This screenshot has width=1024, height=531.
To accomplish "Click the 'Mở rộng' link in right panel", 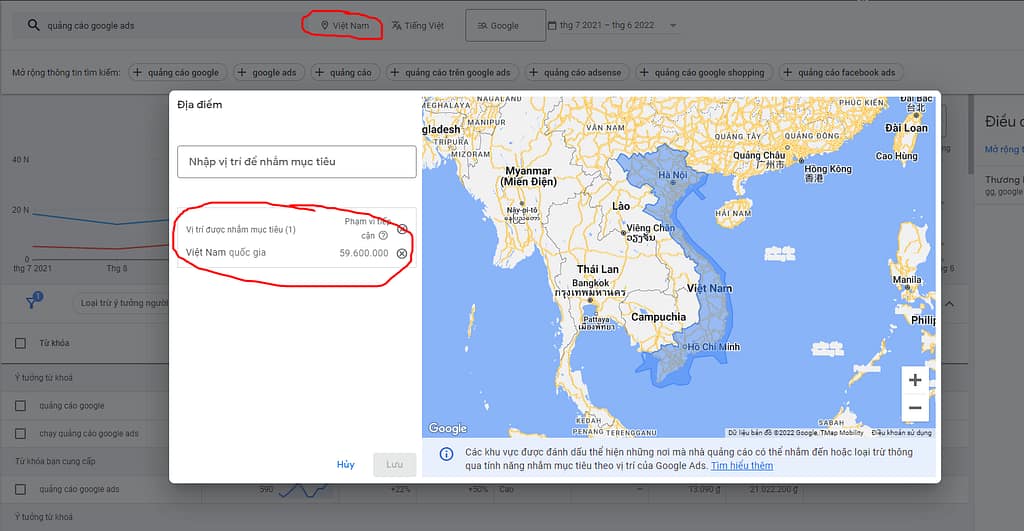I will click(x=1004, y=150).
